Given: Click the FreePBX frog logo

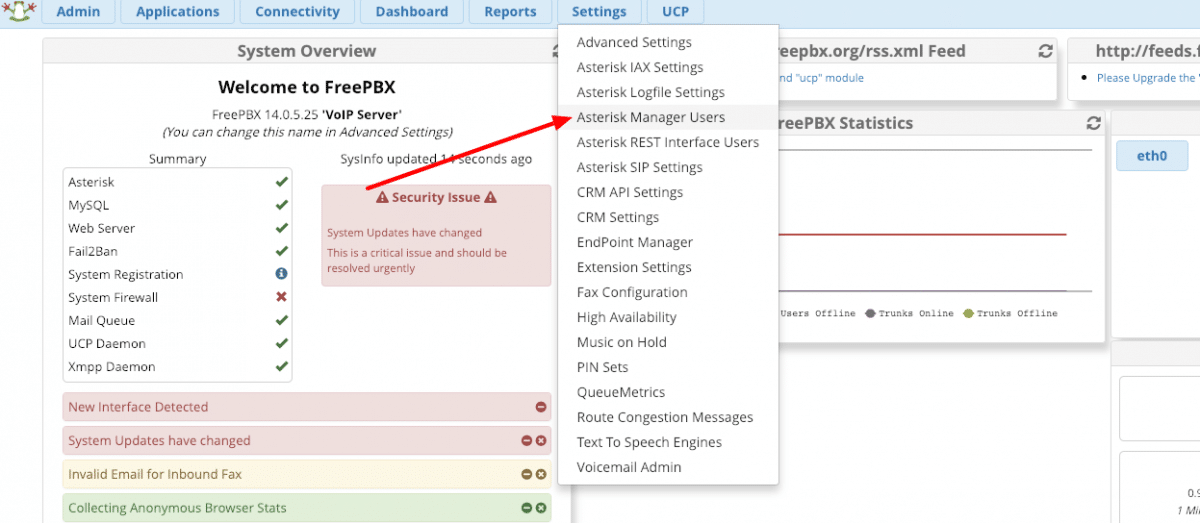Looking at the screenshot, I should pos(22,11).
